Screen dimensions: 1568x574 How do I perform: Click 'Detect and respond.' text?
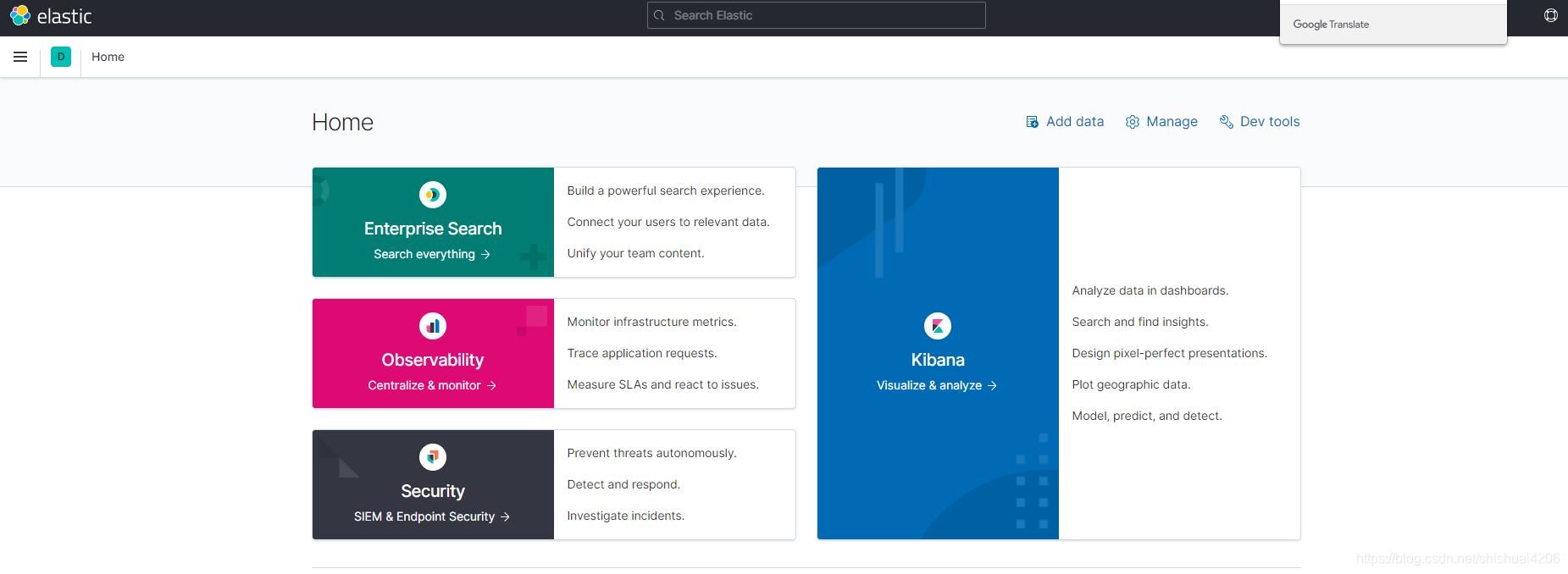click(623, 484)
